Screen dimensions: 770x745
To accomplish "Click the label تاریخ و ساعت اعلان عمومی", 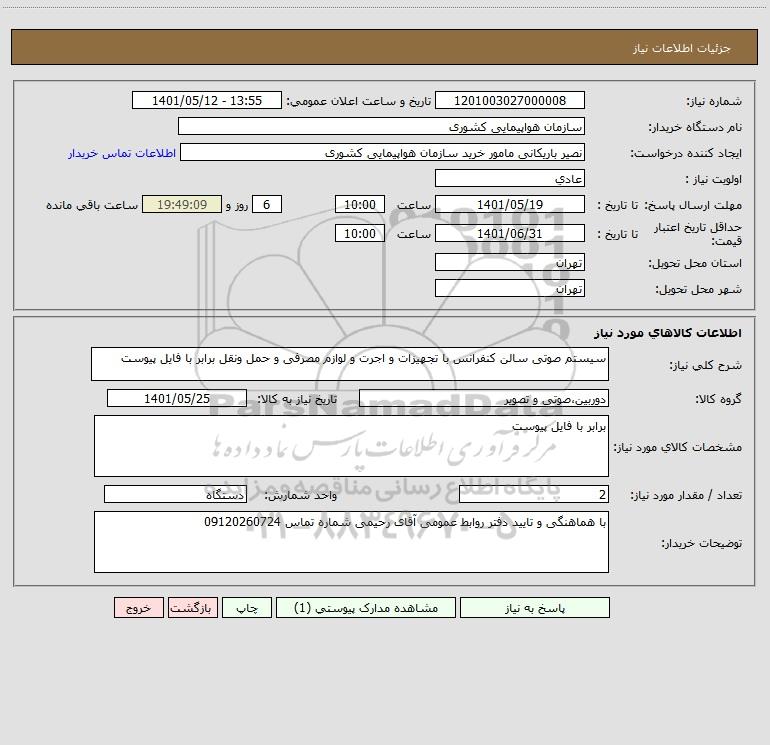I will pos(359,101).
